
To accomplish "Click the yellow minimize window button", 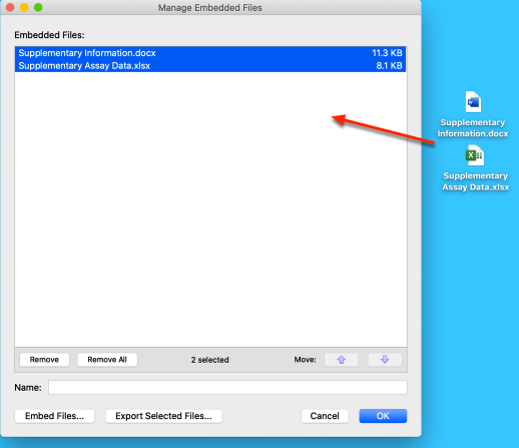I will [24, 7].
